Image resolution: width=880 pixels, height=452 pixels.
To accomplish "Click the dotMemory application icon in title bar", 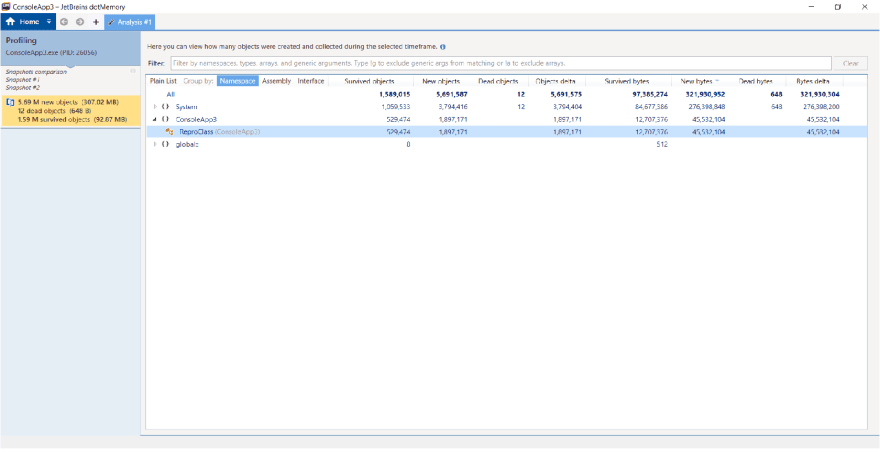I will 6,6.
